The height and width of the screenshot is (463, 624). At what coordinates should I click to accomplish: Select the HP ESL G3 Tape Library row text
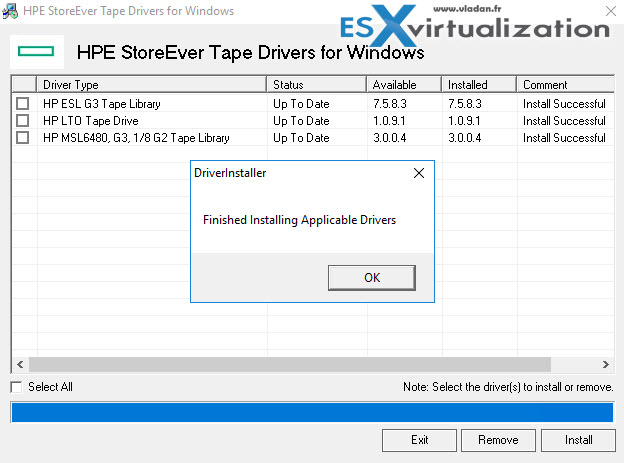click(102, 104)
